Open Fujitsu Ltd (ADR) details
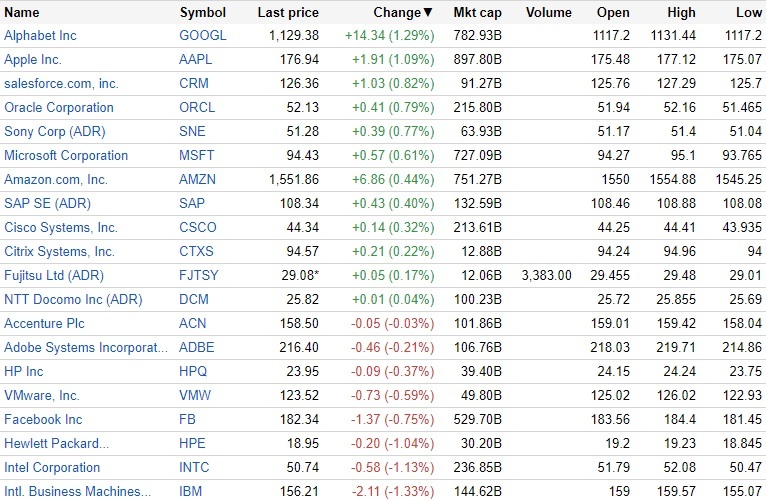766x501 pixels. (54, 276)
